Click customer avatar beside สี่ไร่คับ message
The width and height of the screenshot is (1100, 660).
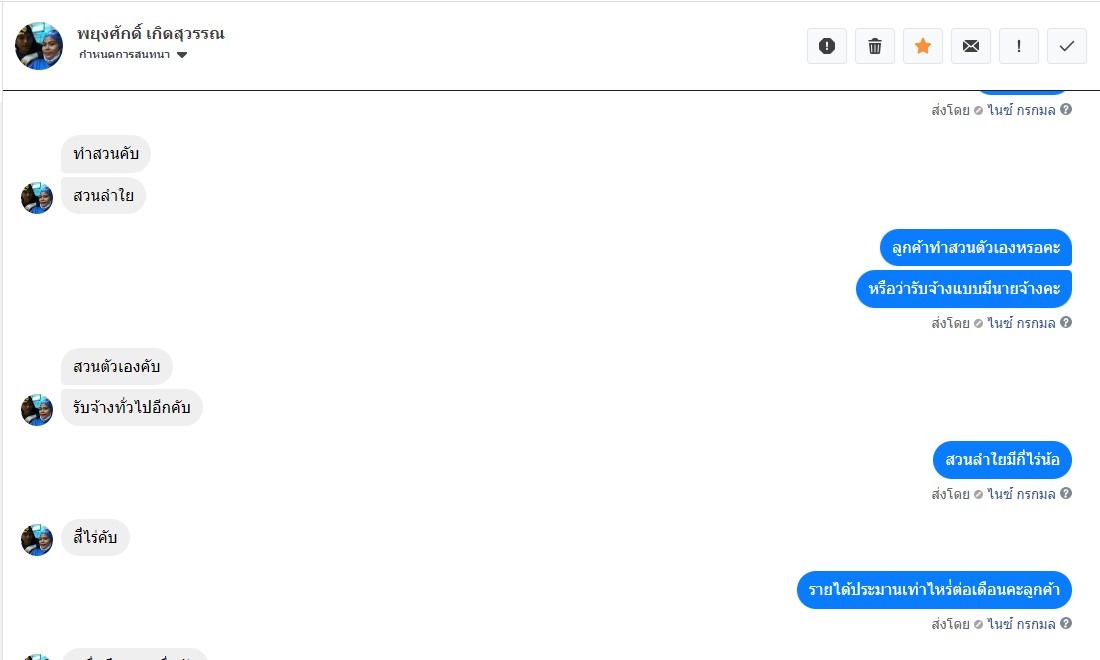point(37,540)
